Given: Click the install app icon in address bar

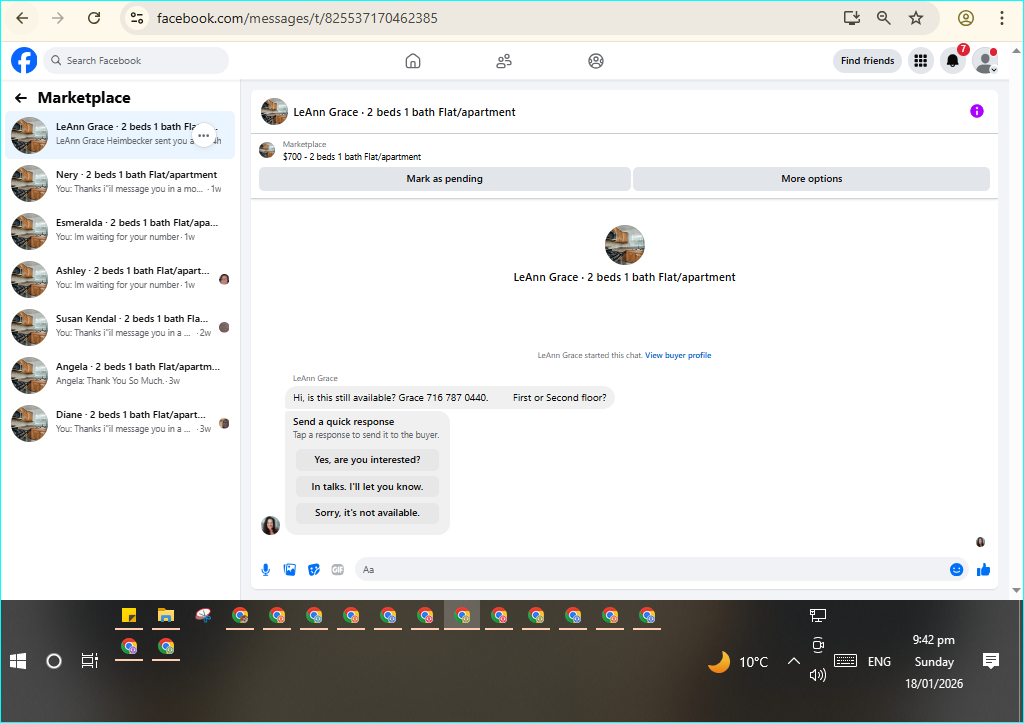Looking at the screenshot, I should [852, 18].
